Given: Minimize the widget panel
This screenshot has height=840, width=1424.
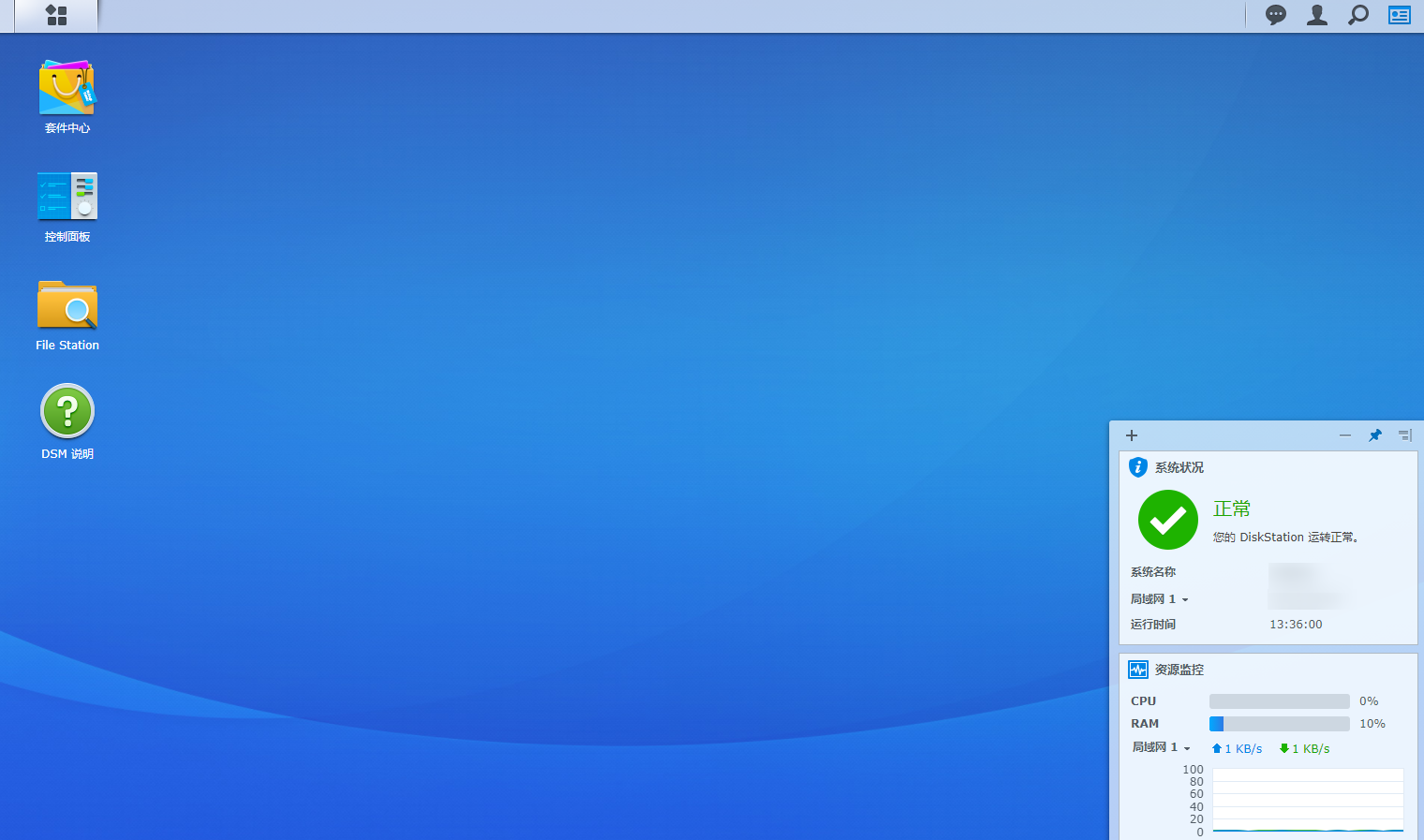Looking at the screenshot, I should click(1345, 435).
